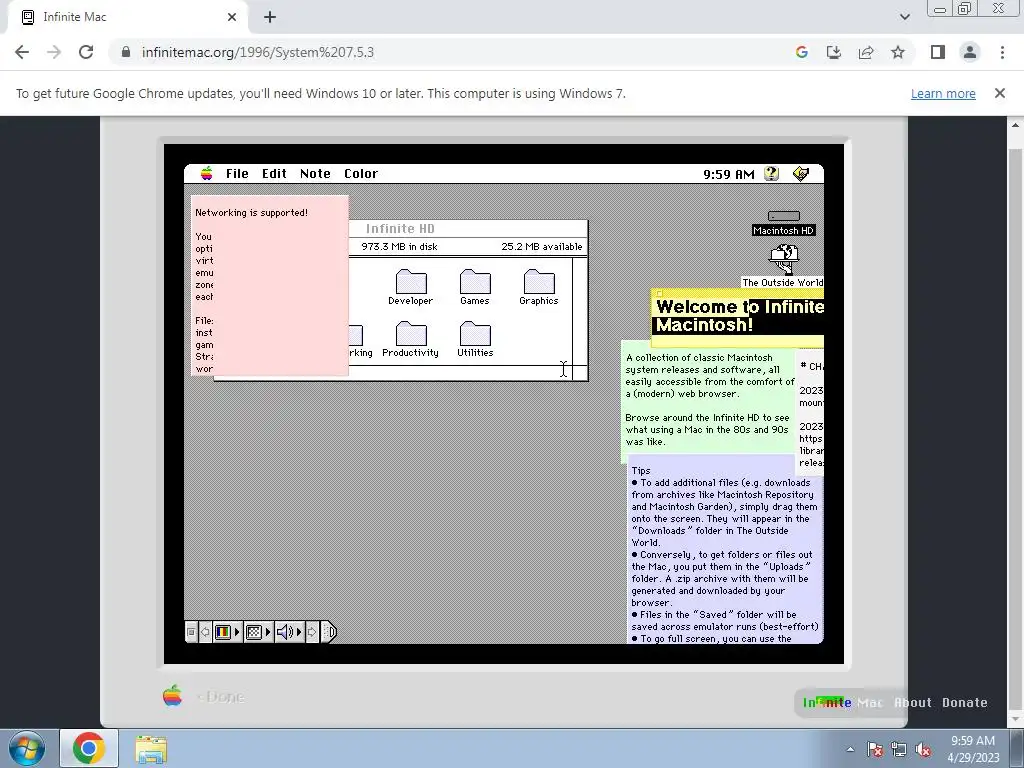The image size is (1024, 768).
Task: Go back in Chrome
Action: coord(22,52)
